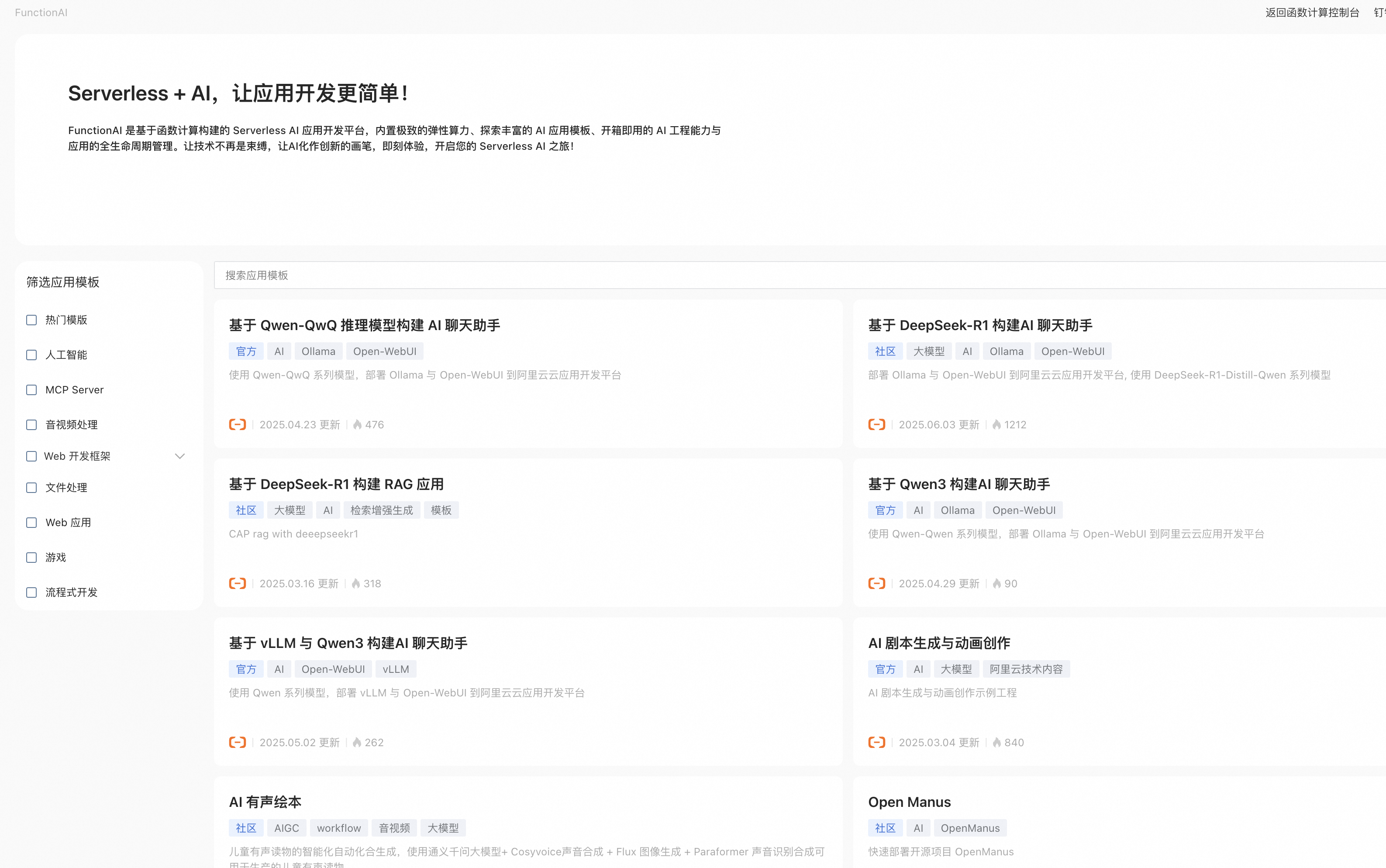The image size is (1386, 868).
Task: Click flame icon next to 262
Action: (x=357, y=742)
